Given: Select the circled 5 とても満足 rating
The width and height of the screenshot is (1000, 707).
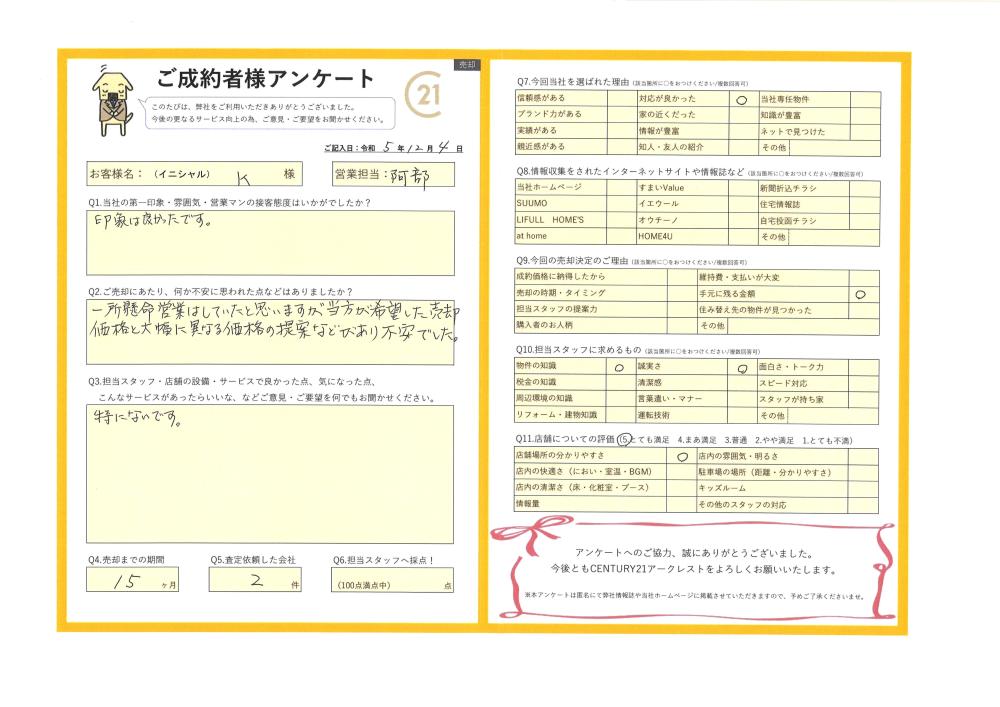Looking at the screenshot, I should [x=625, y=439].
